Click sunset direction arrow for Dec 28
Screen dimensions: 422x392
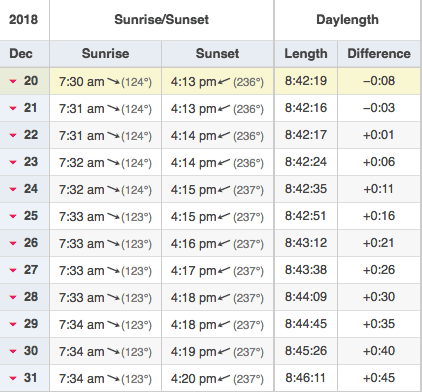click(x=224, y=298)
